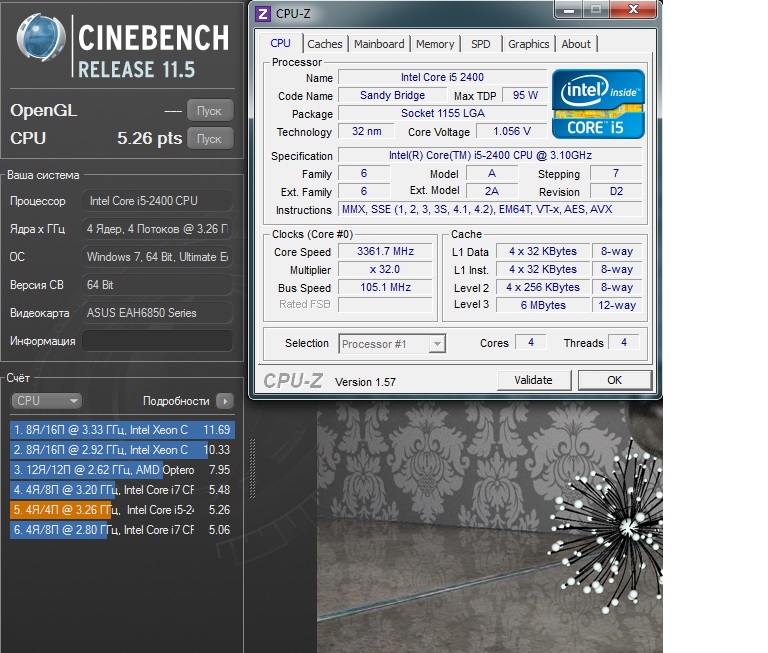Click OK in CPU-Z
Viewport: 768px width, 653px height.
(x=614, y=380)
